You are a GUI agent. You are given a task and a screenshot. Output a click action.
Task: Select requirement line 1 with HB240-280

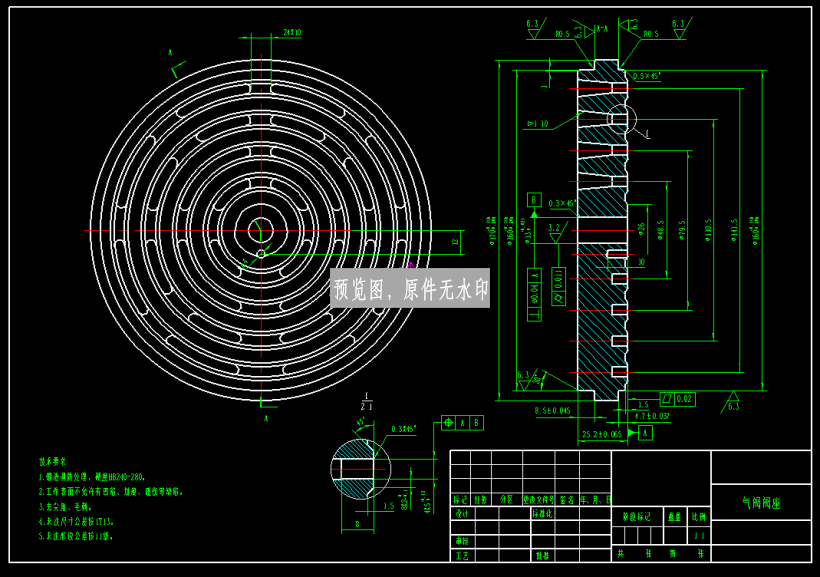coord(92,477)
